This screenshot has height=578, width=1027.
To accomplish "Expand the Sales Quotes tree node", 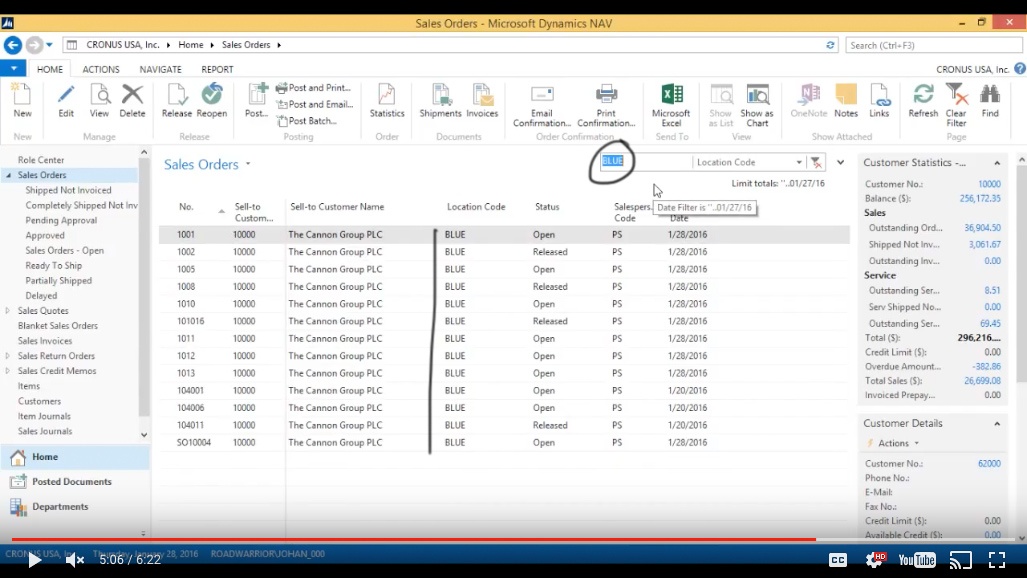I will point(8,311).
